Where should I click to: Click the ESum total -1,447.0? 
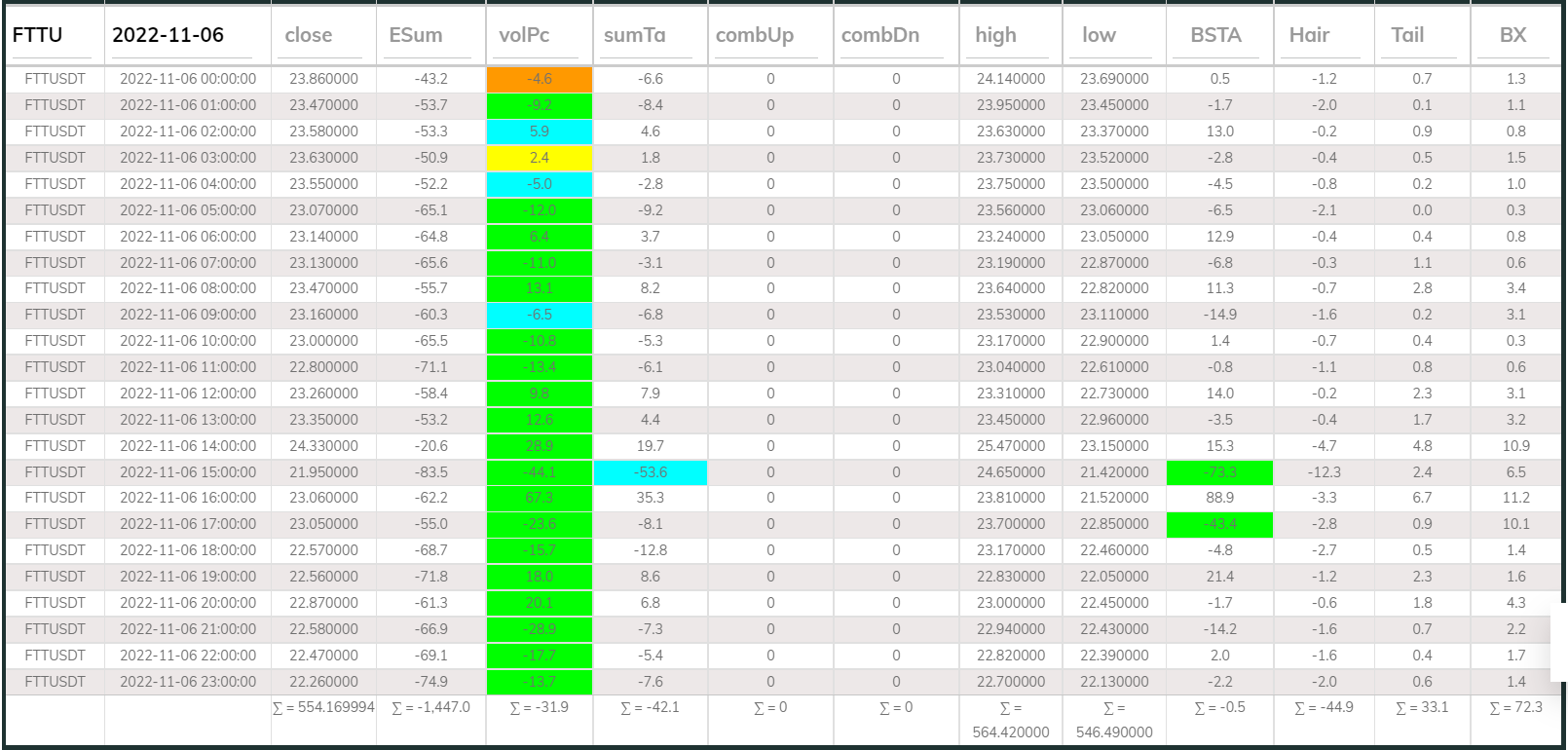[x=430, y=707]
